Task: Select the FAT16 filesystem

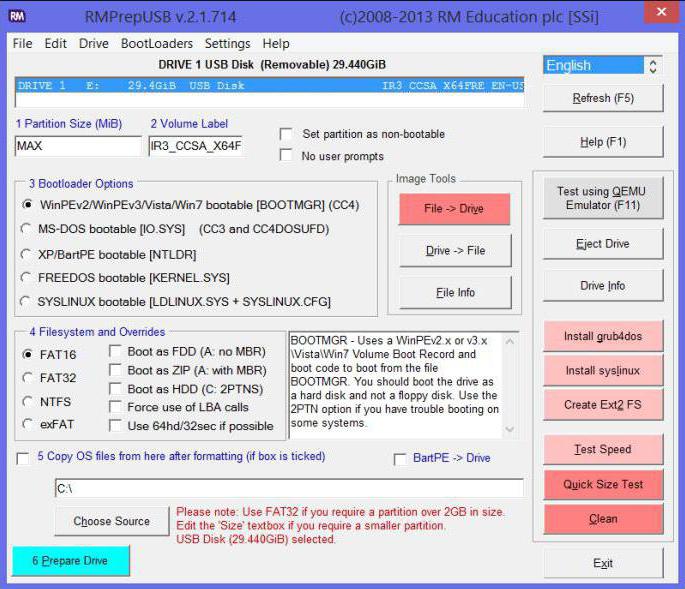Action: coord(28,354)
